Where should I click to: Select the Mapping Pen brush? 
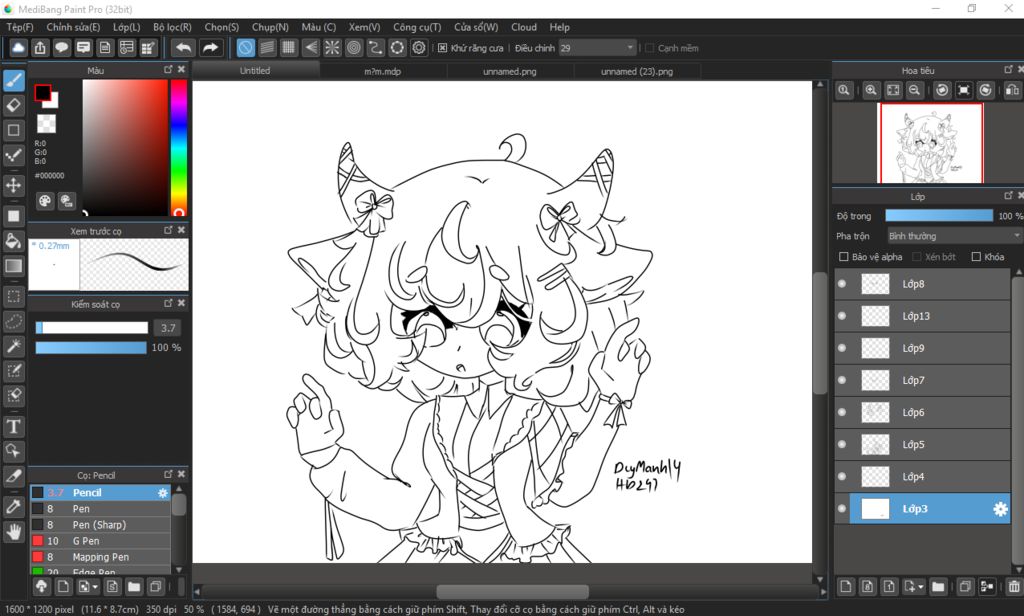(x=101, y=557)
